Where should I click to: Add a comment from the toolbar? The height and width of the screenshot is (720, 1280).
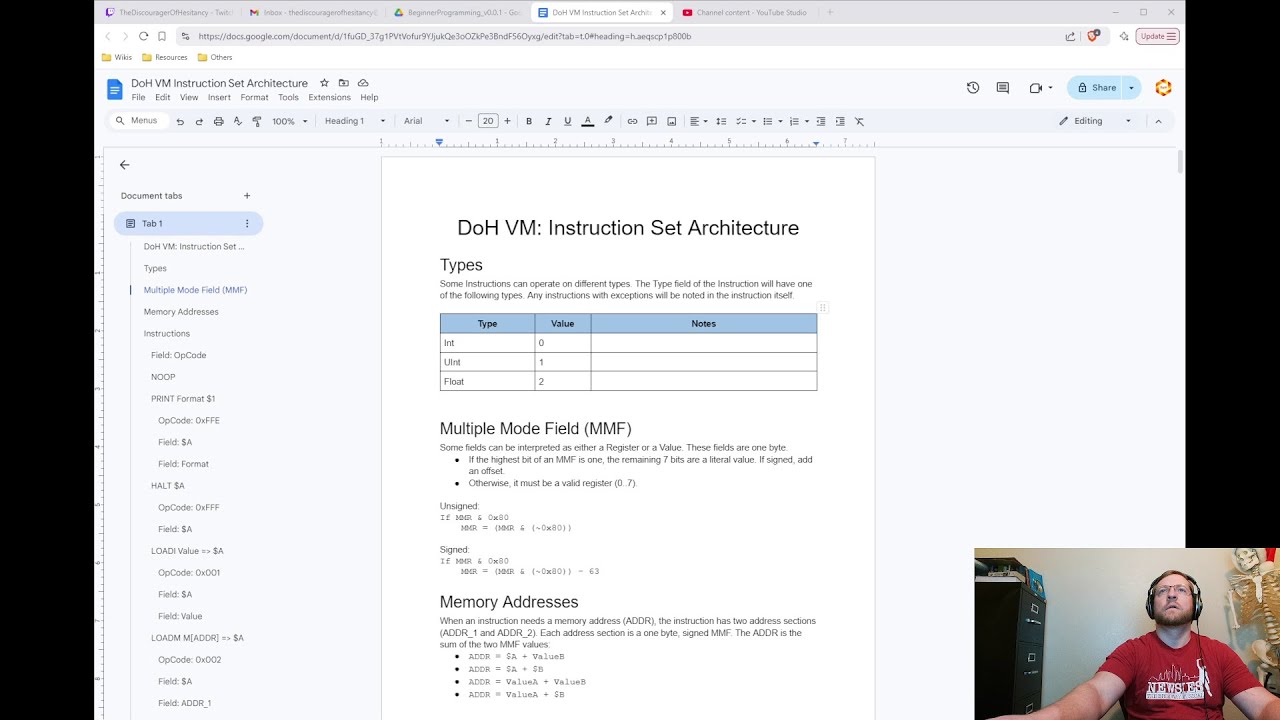652,121
